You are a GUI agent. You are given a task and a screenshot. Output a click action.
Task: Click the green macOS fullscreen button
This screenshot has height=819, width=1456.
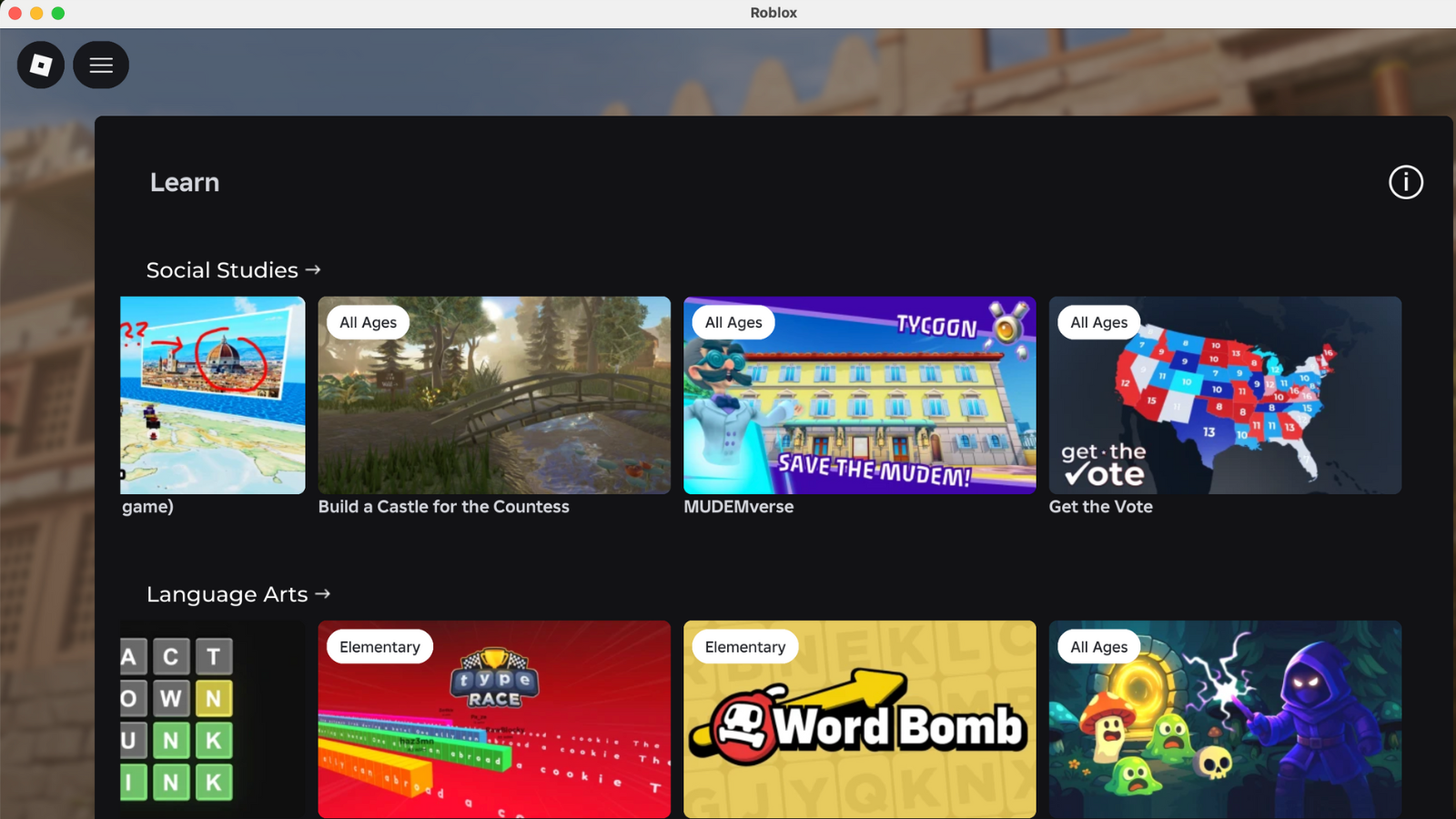(58, 13)
